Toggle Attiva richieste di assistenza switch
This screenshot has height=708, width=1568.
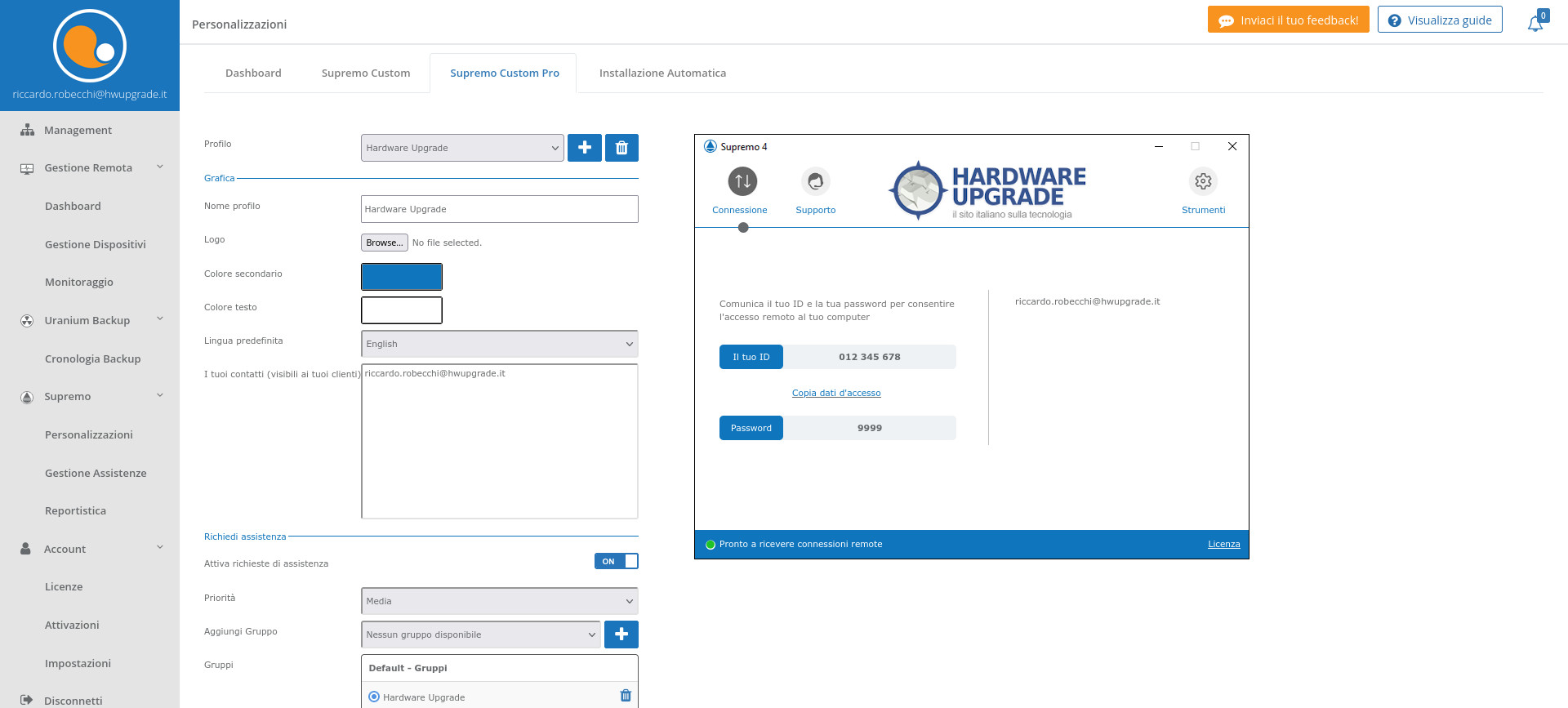click(x=617, y=561)
